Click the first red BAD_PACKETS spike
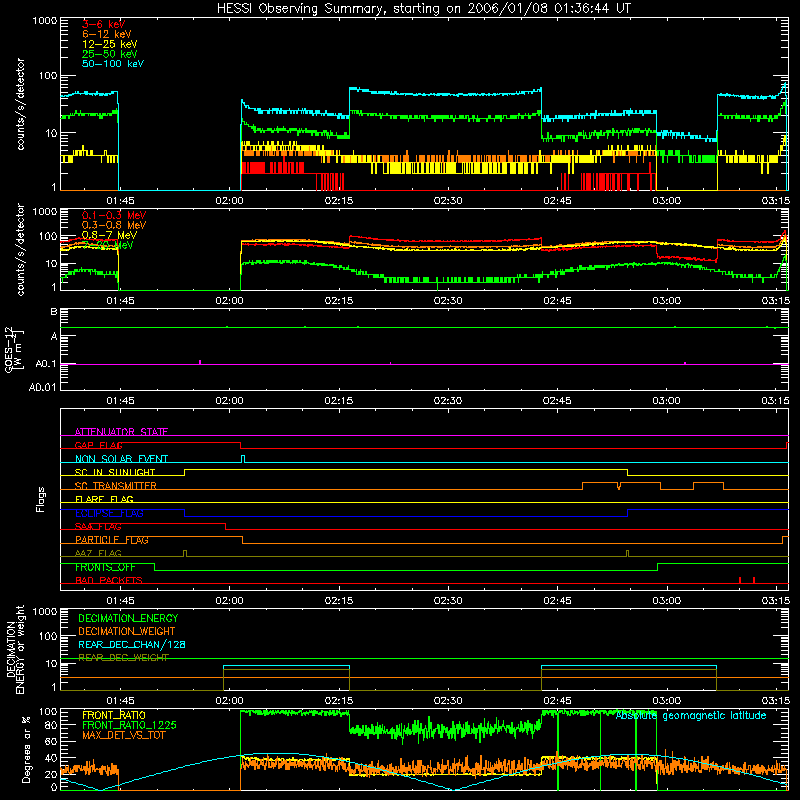 pos(740,580)
